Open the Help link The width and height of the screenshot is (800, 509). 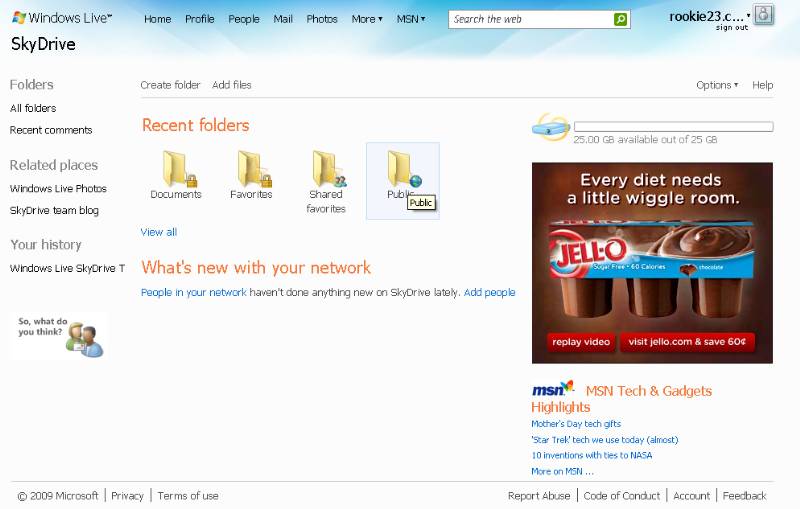pos(763,85)
